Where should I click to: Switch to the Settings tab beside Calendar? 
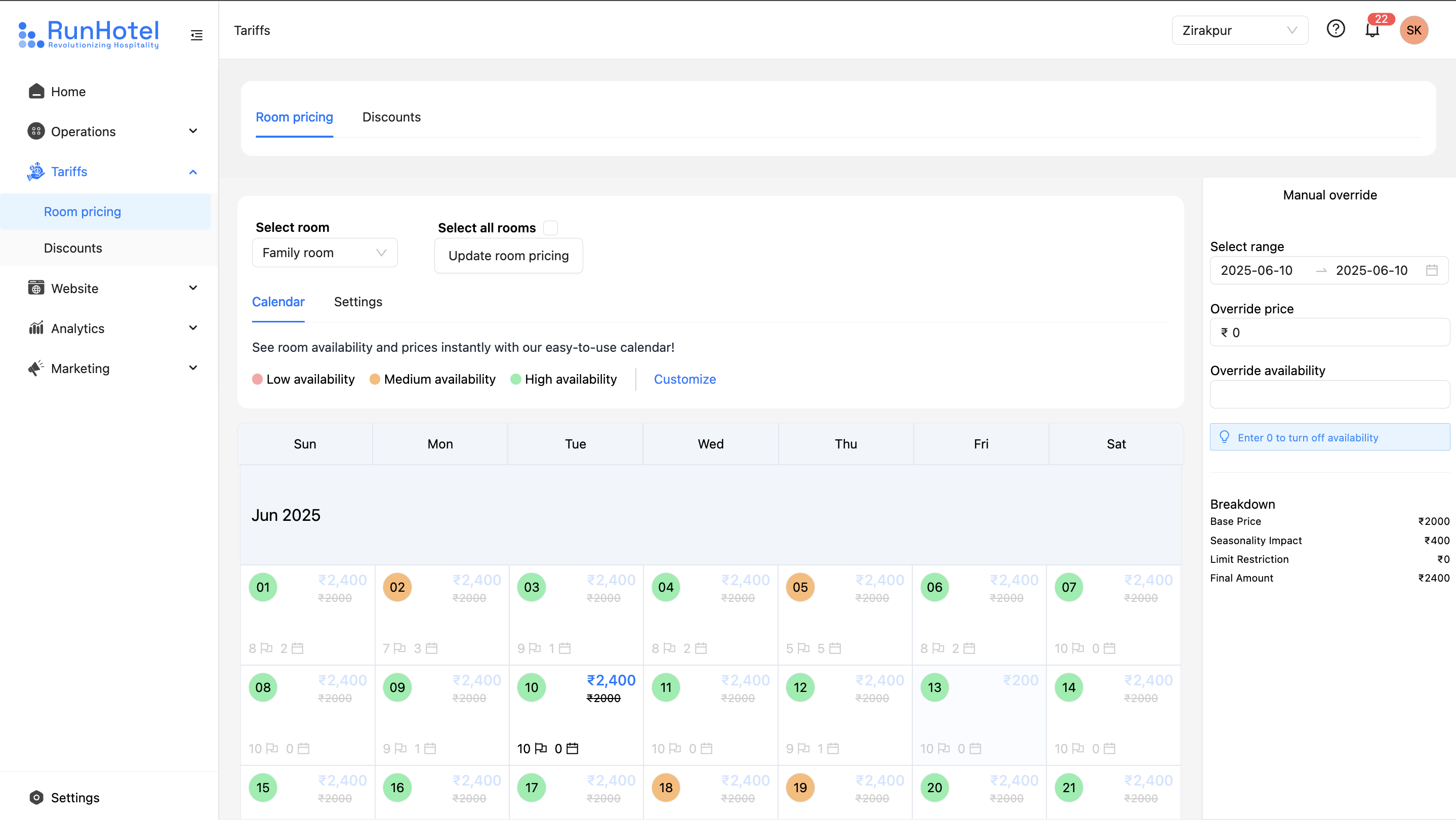coord(358,302)
